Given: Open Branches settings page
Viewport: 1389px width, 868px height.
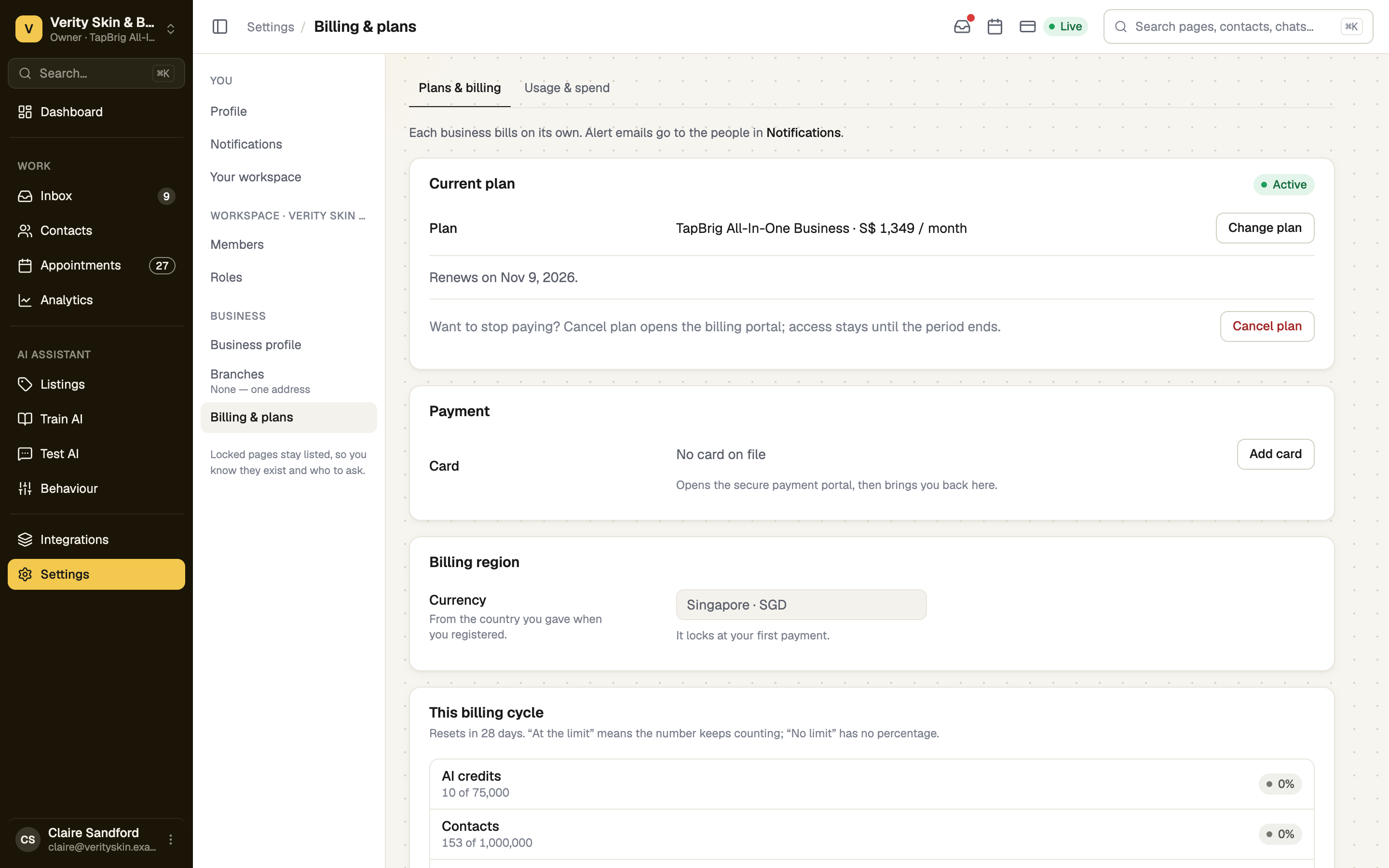Looking at the screenshot, I should pyautogui.click(x=289, y=381).
